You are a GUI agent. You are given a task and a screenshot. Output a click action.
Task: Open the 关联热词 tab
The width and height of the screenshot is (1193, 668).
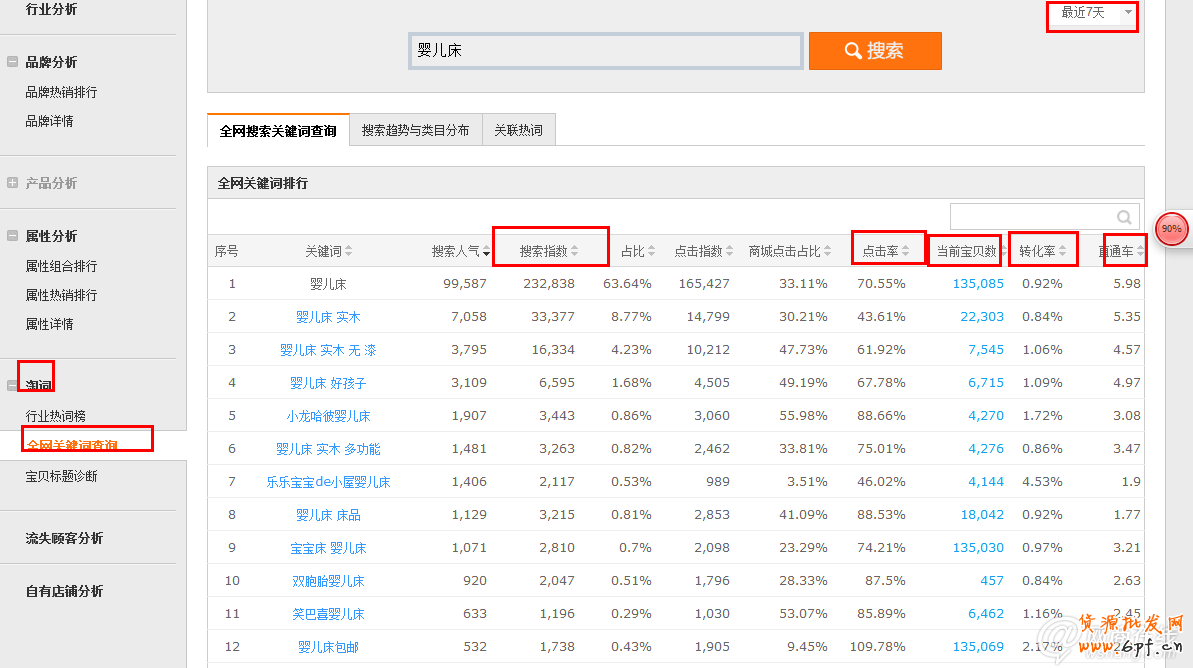coord(519,129)
